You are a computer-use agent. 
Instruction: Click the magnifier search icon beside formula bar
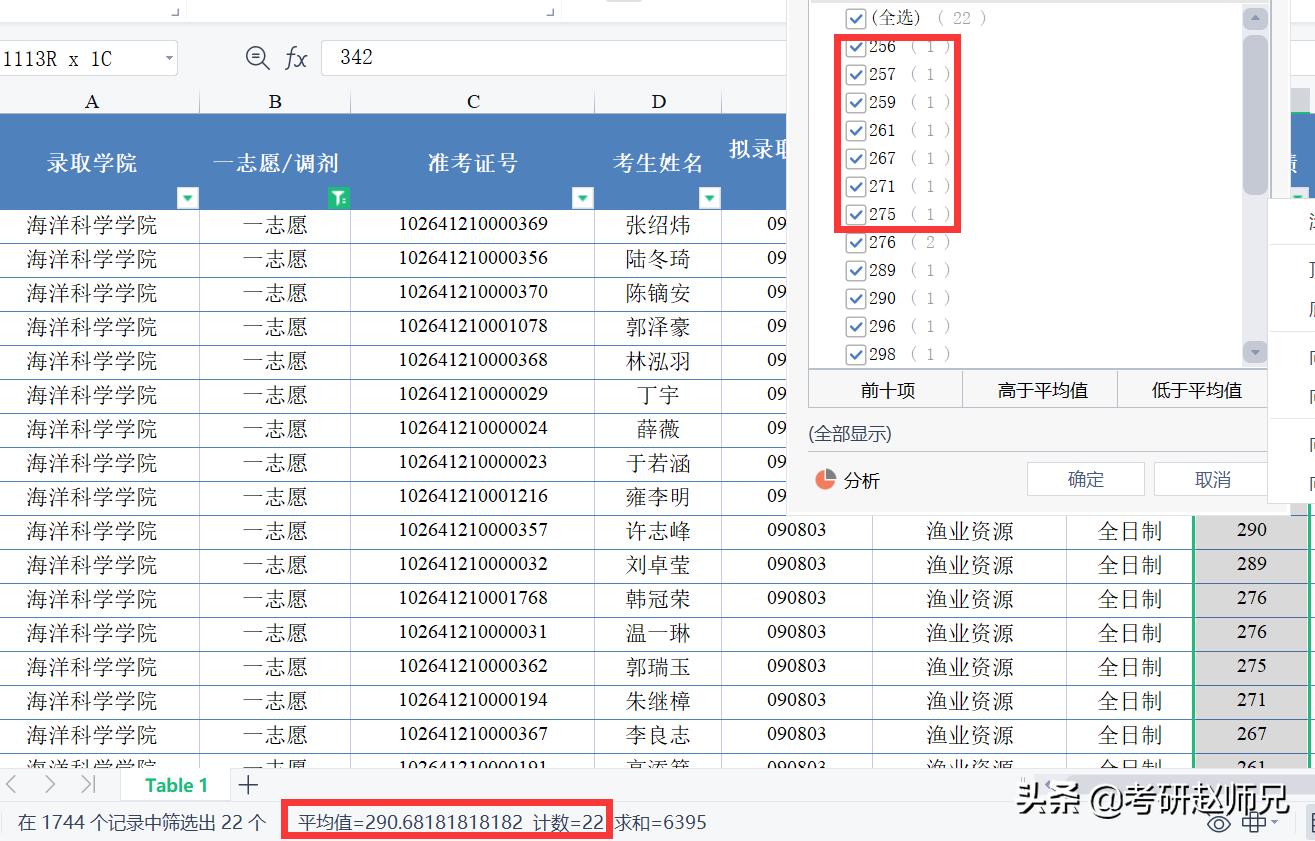pyautogui.click(x=257, y=59)
